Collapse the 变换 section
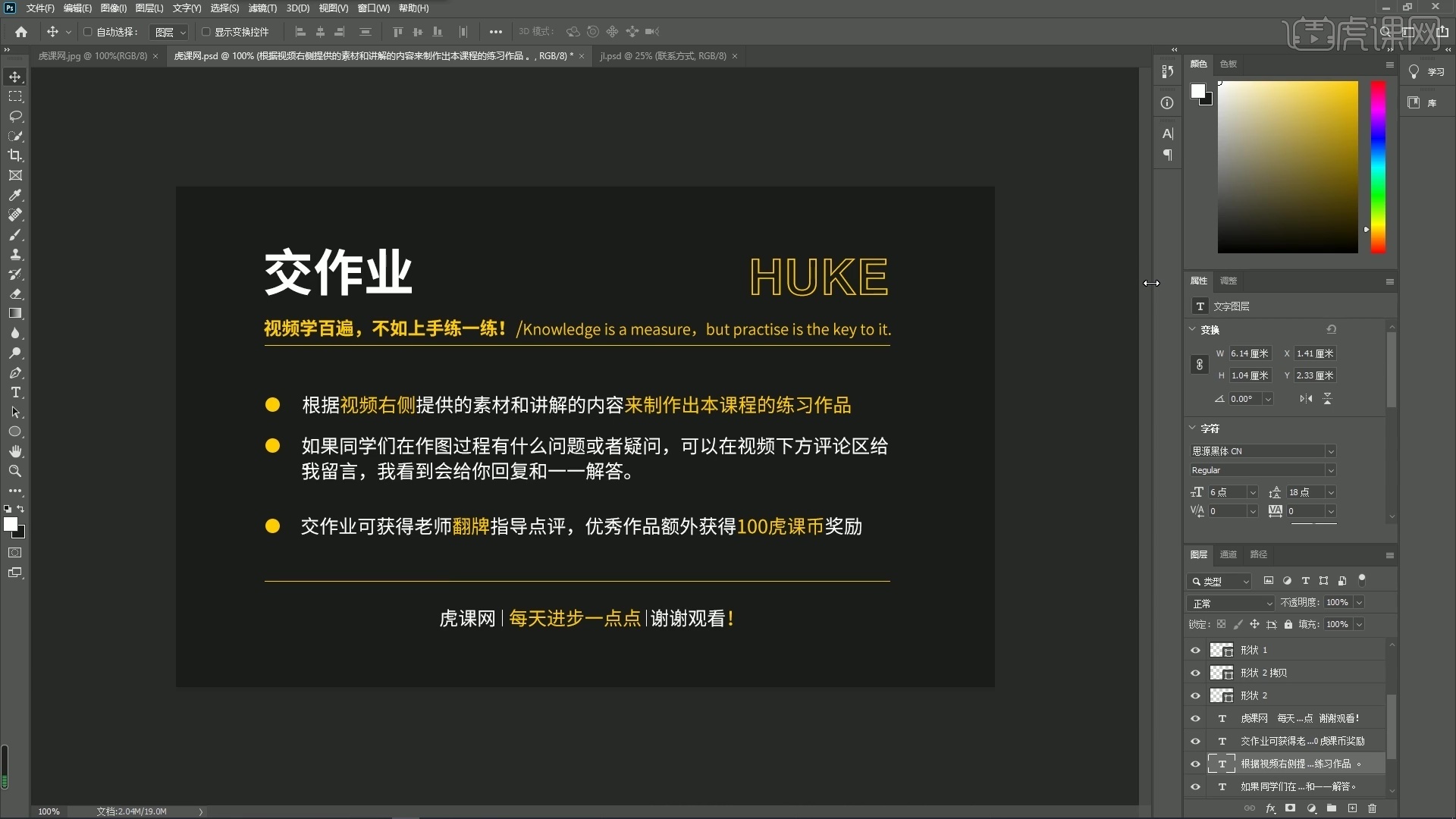 pos(1192,329)
